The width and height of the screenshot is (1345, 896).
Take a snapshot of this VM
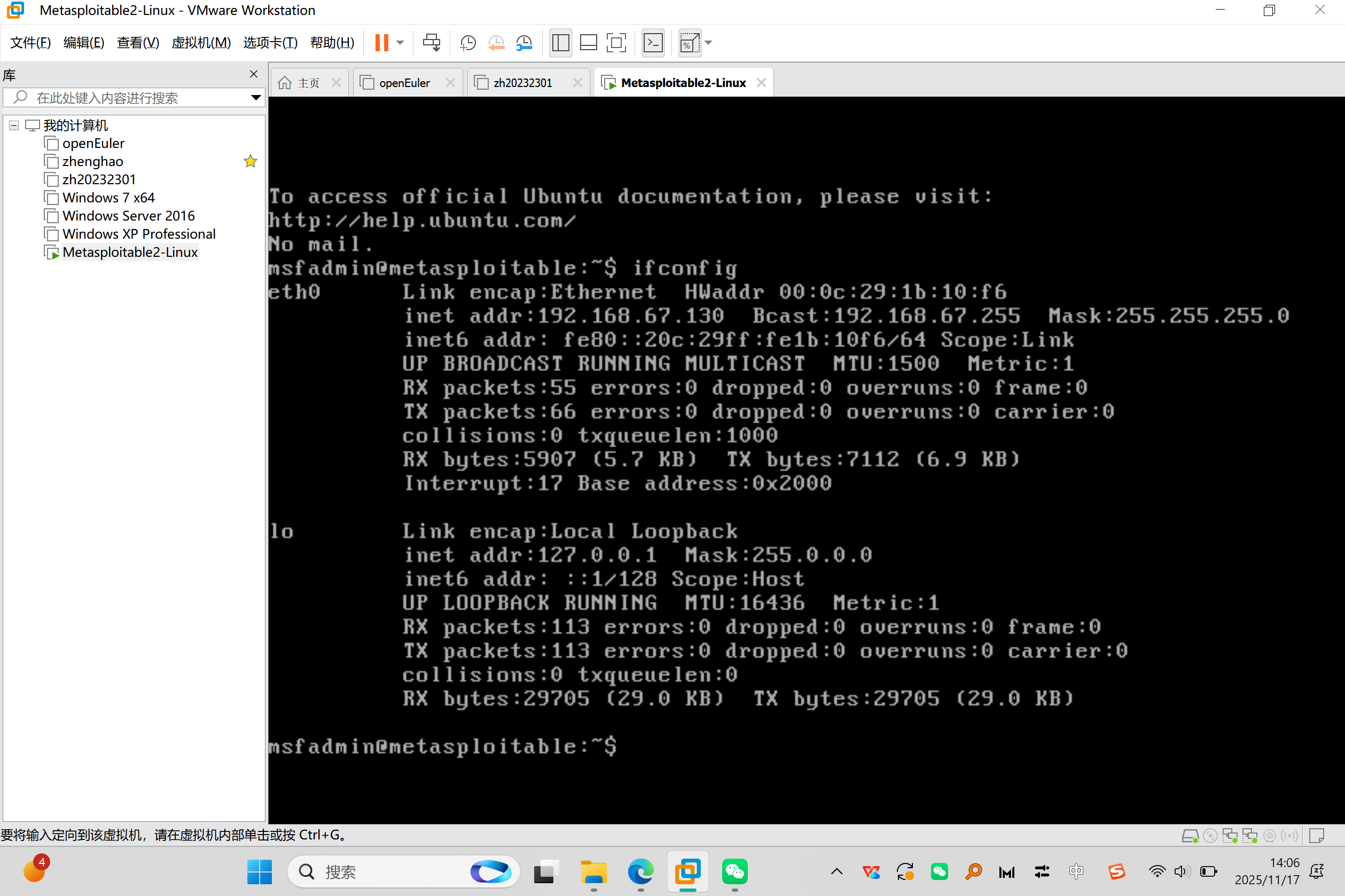point(467,43)
